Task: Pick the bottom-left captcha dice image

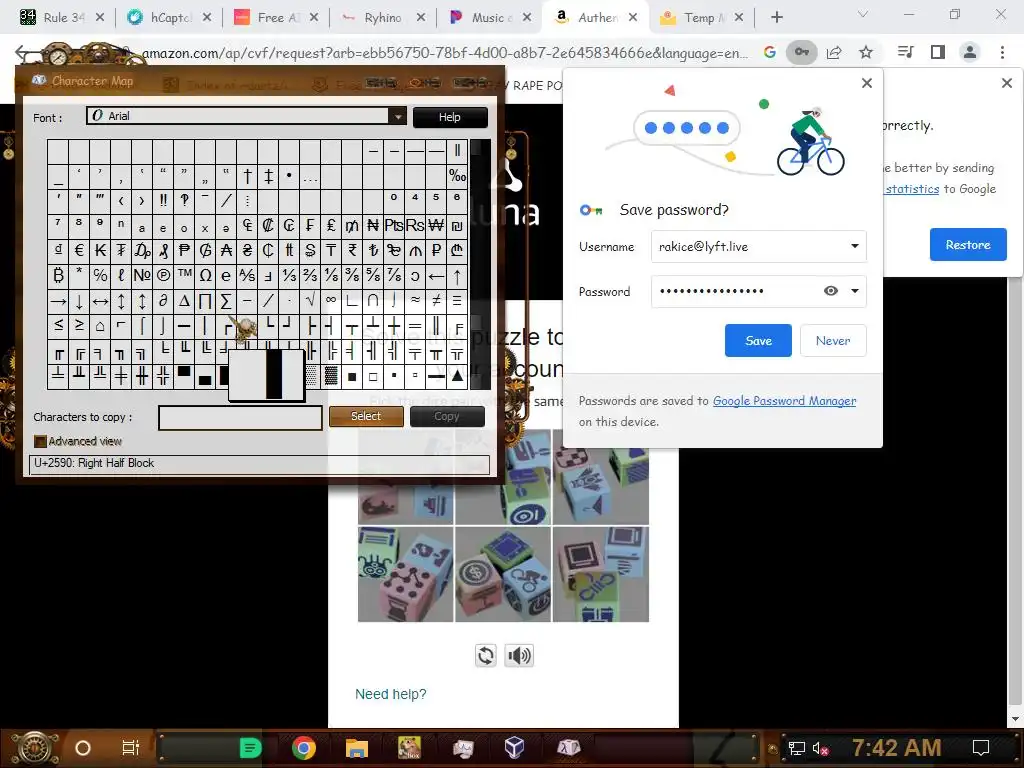Action: point(406,574)
